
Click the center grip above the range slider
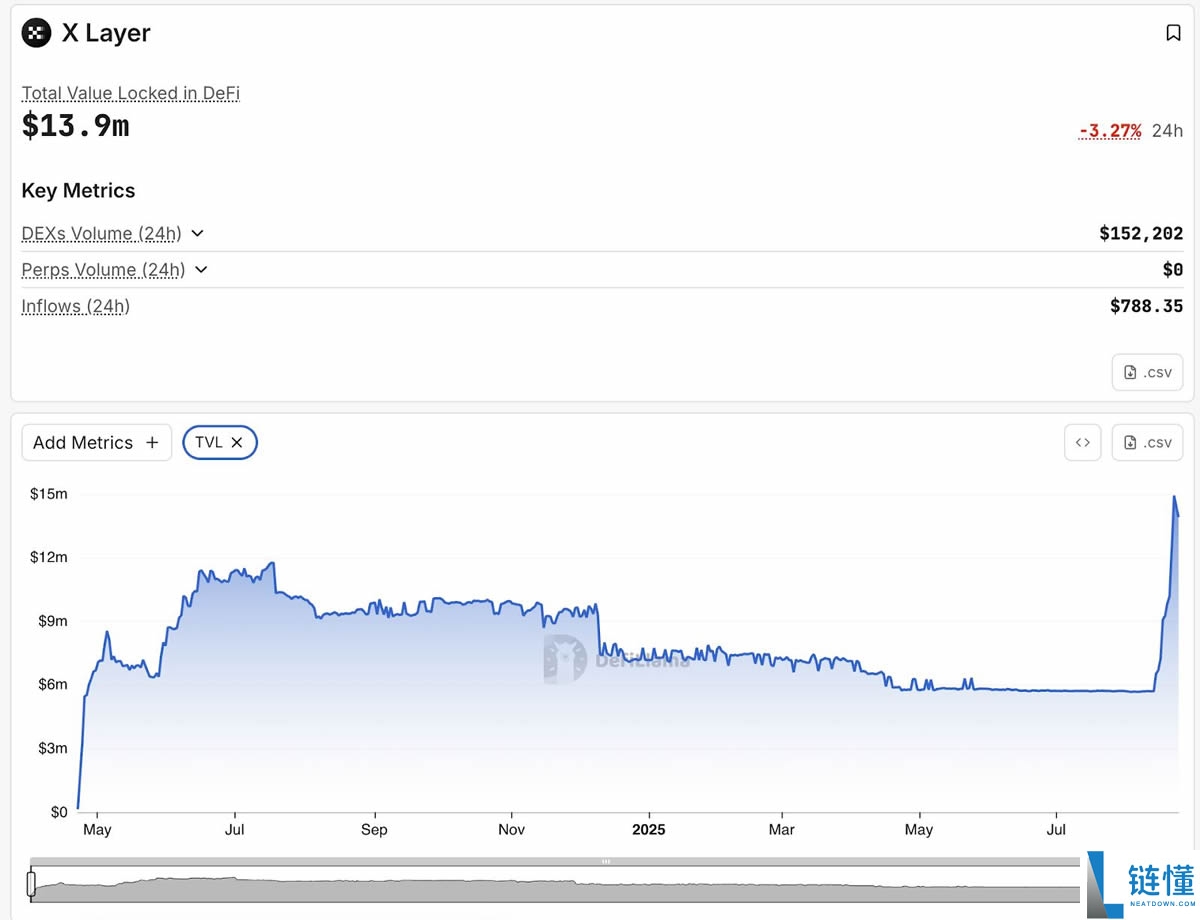click(x=605, y=861)
